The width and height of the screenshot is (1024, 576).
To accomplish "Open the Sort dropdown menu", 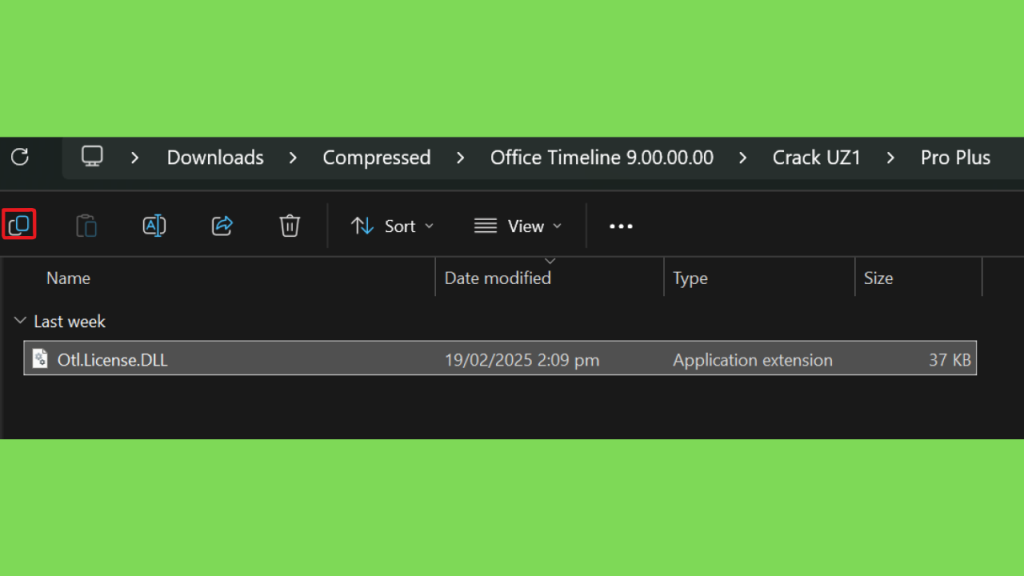I will click(392, 226).
